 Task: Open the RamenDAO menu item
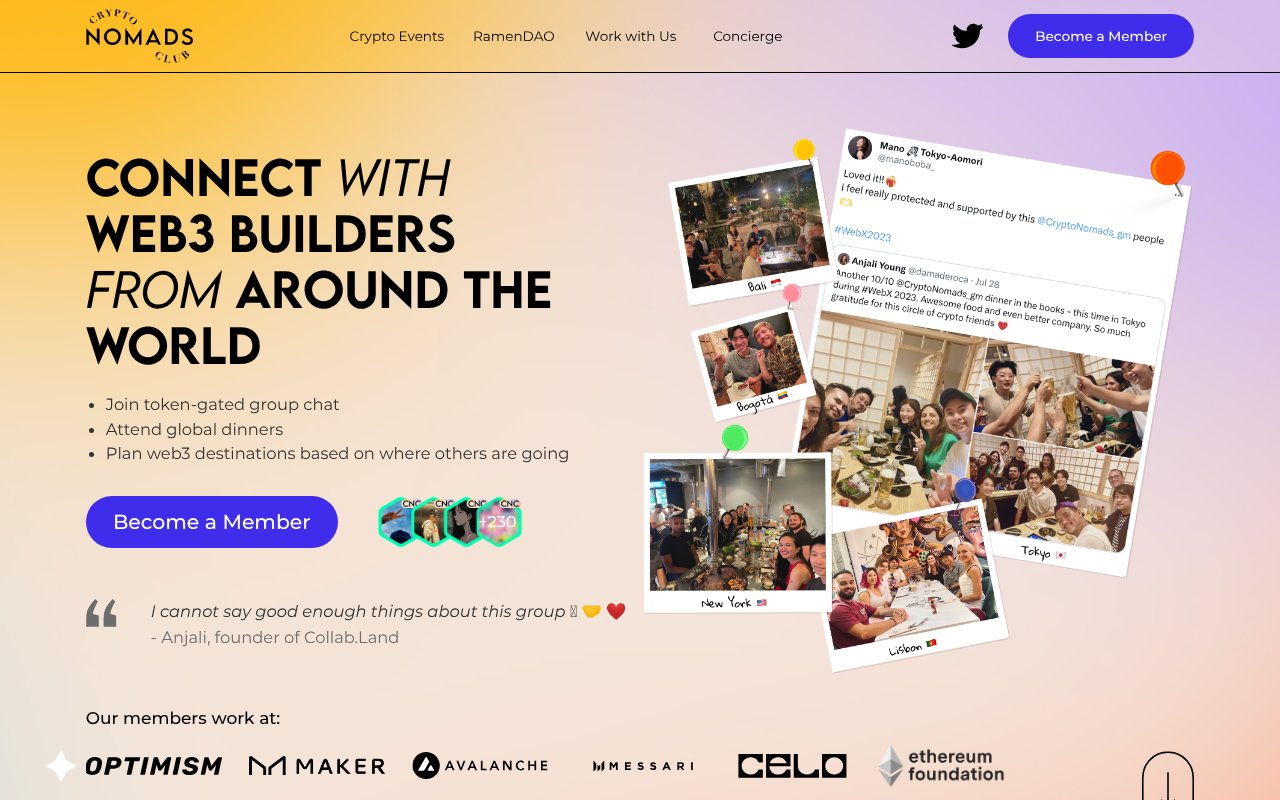pos(514,36)
